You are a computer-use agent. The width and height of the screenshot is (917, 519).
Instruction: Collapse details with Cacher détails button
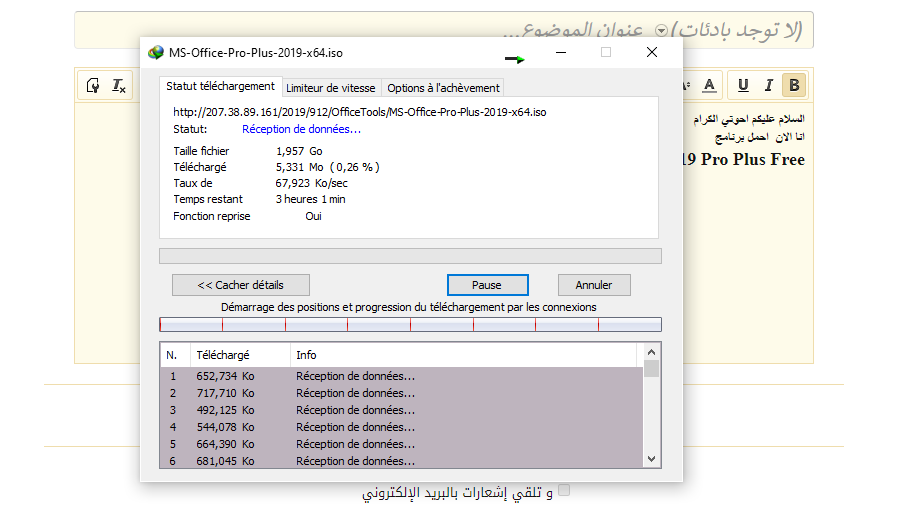point(240,285)
